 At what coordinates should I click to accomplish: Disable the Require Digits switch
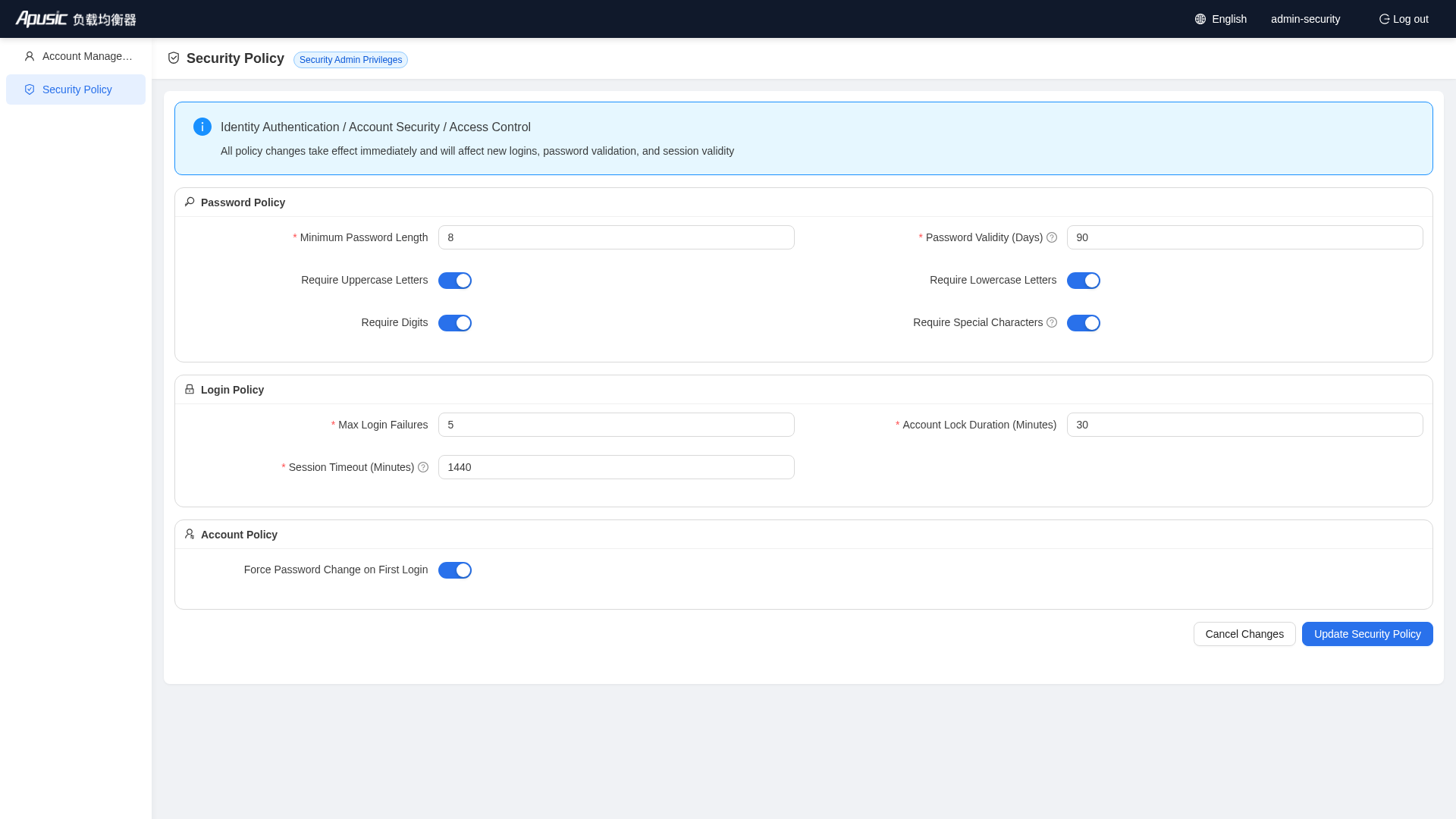(x=455, y=323)
